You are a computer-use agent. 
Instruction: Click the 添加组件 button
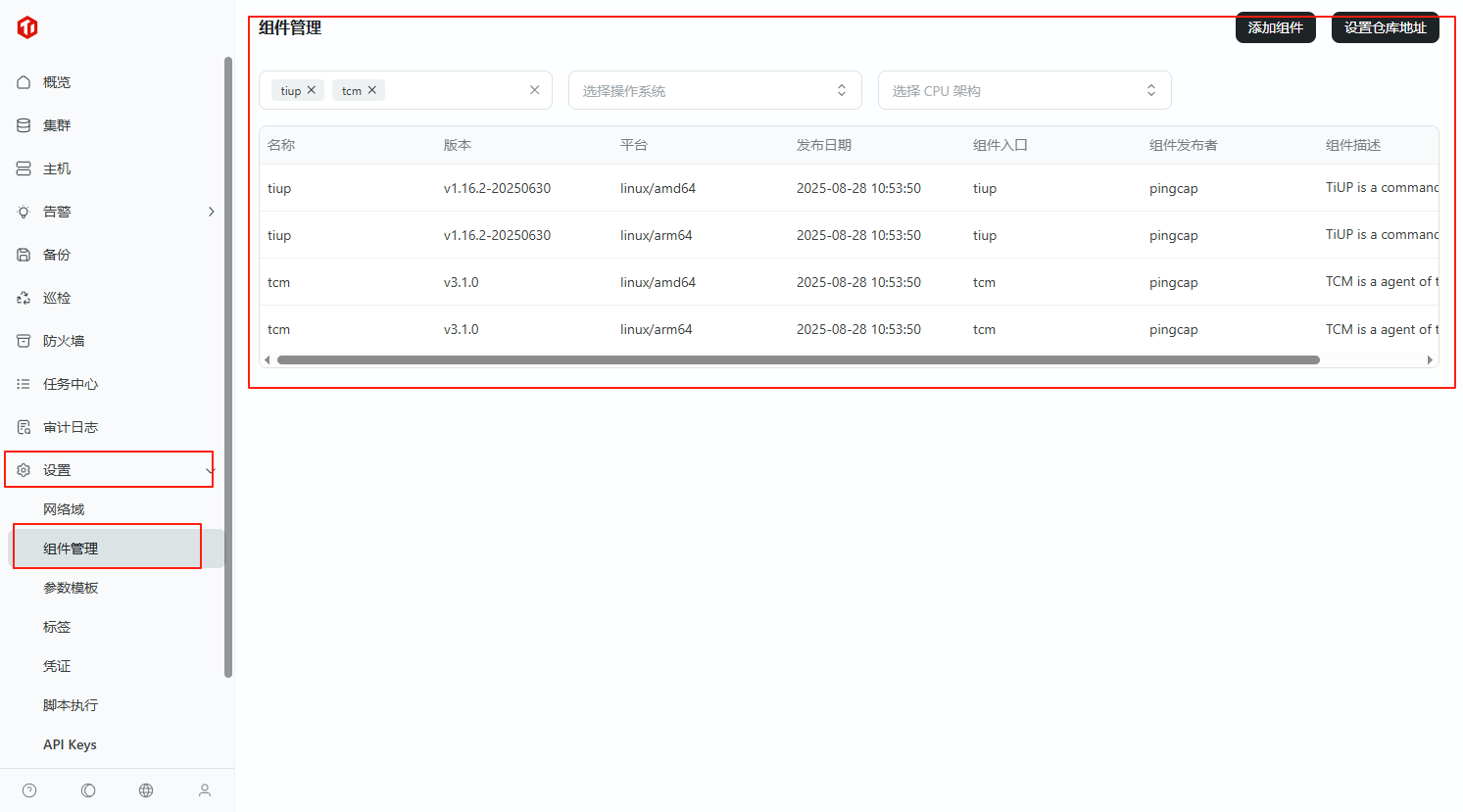pyautogui.click(x=1276, y=27)
